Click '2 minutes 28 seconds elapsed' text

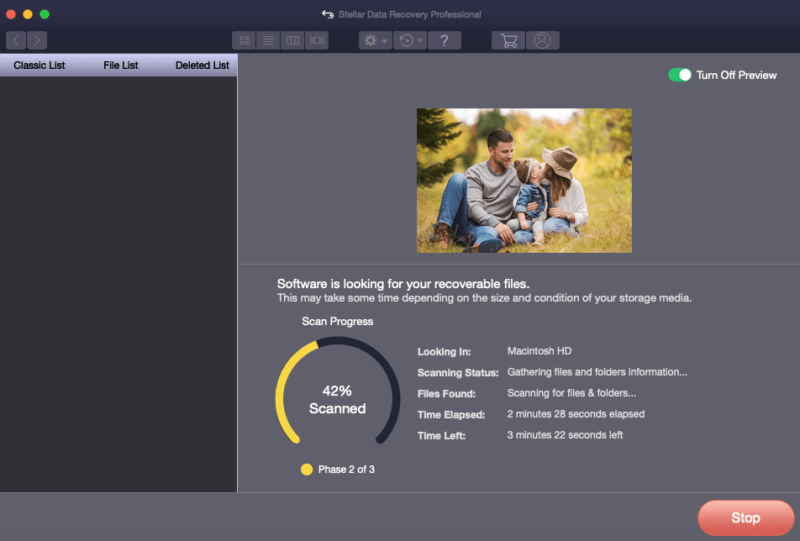pyautogui.click(x=576, y=414)
